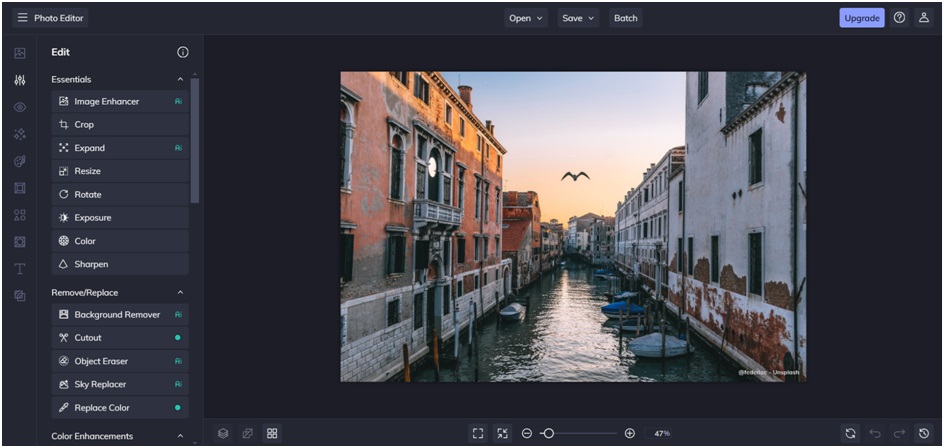Select the Crop tool
The image size is (944, 448).
[120, 125]
